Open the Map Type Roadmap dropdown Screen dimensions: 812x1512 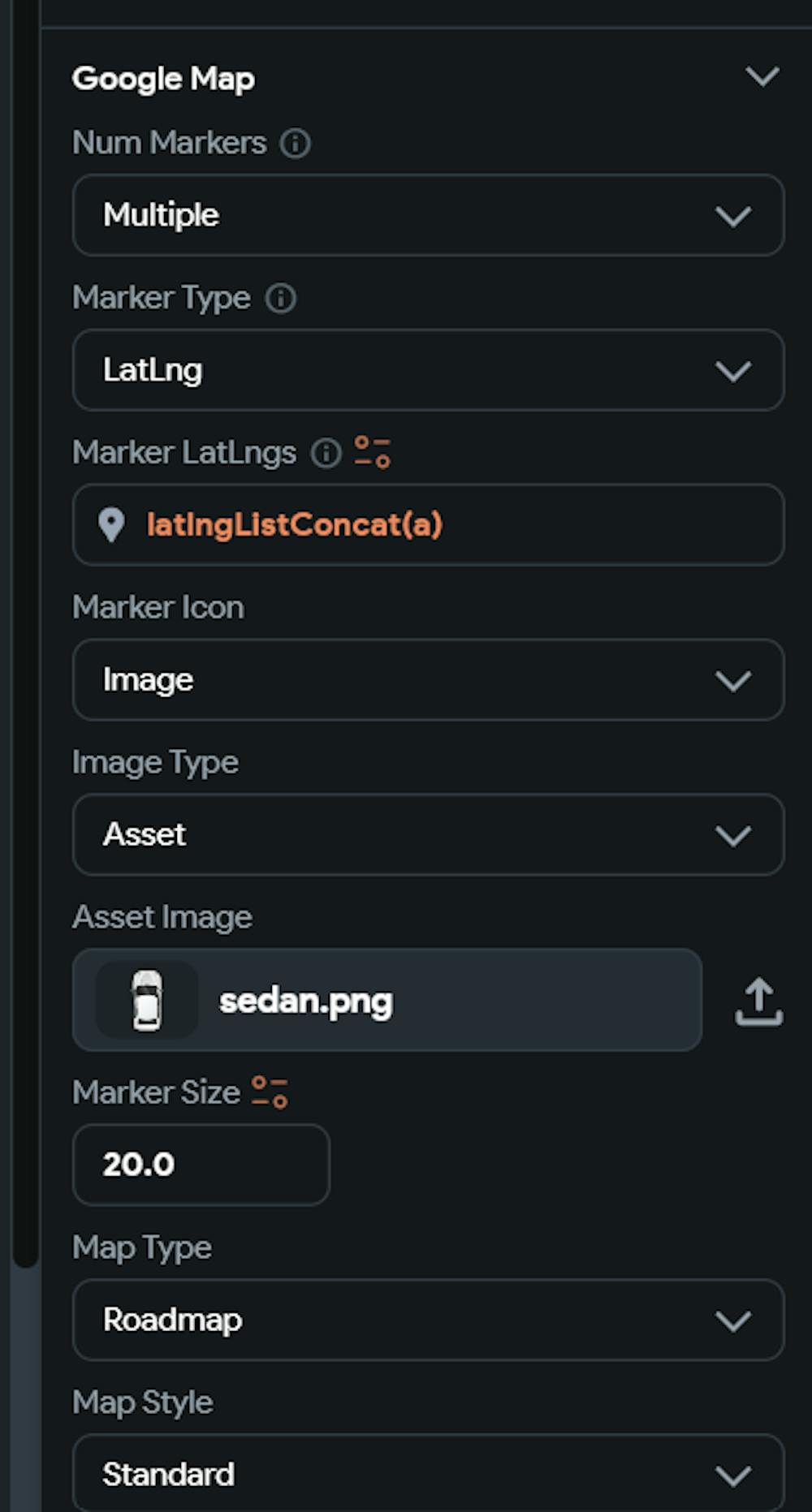pyautogui.click(x=428, y=1320)
